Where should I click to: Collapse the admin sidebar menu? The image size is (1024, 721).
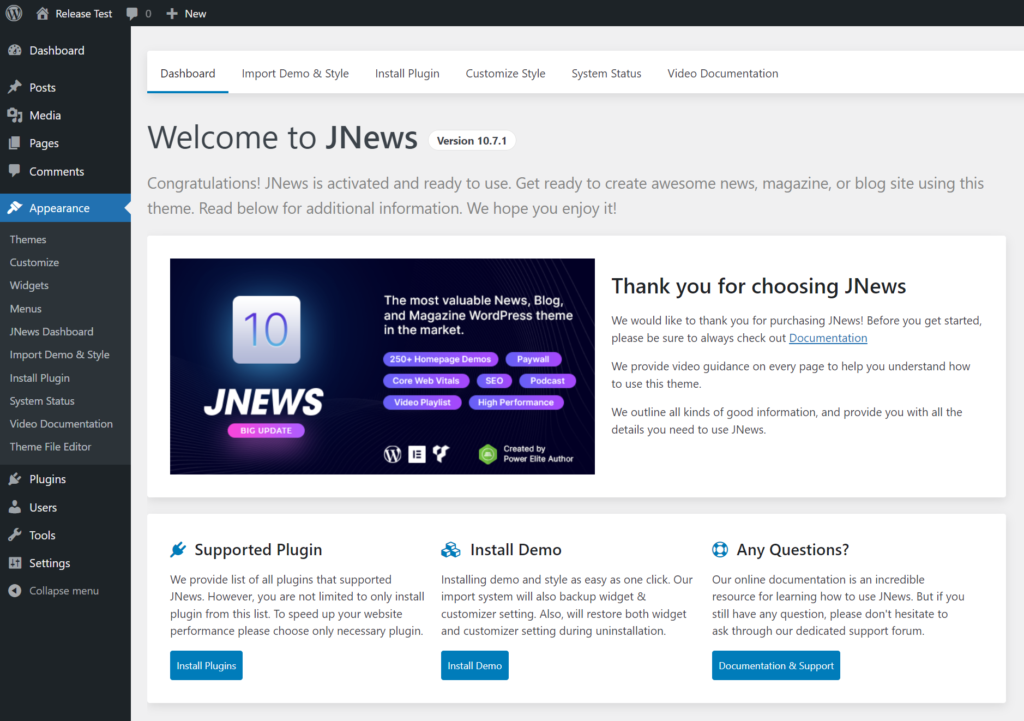click(x=16, y=590)
